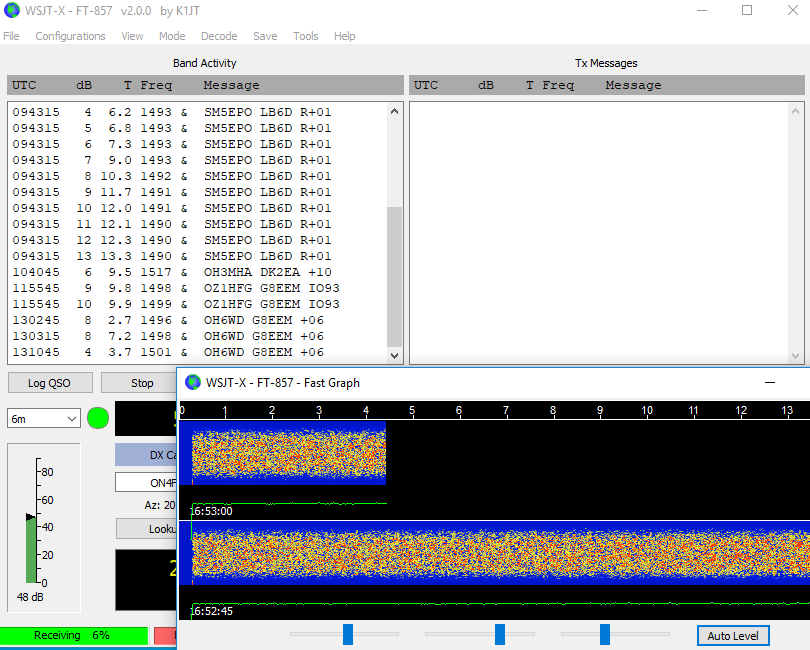Open the View menu
This screenshot has width=810, height=650.
point(132,36)
